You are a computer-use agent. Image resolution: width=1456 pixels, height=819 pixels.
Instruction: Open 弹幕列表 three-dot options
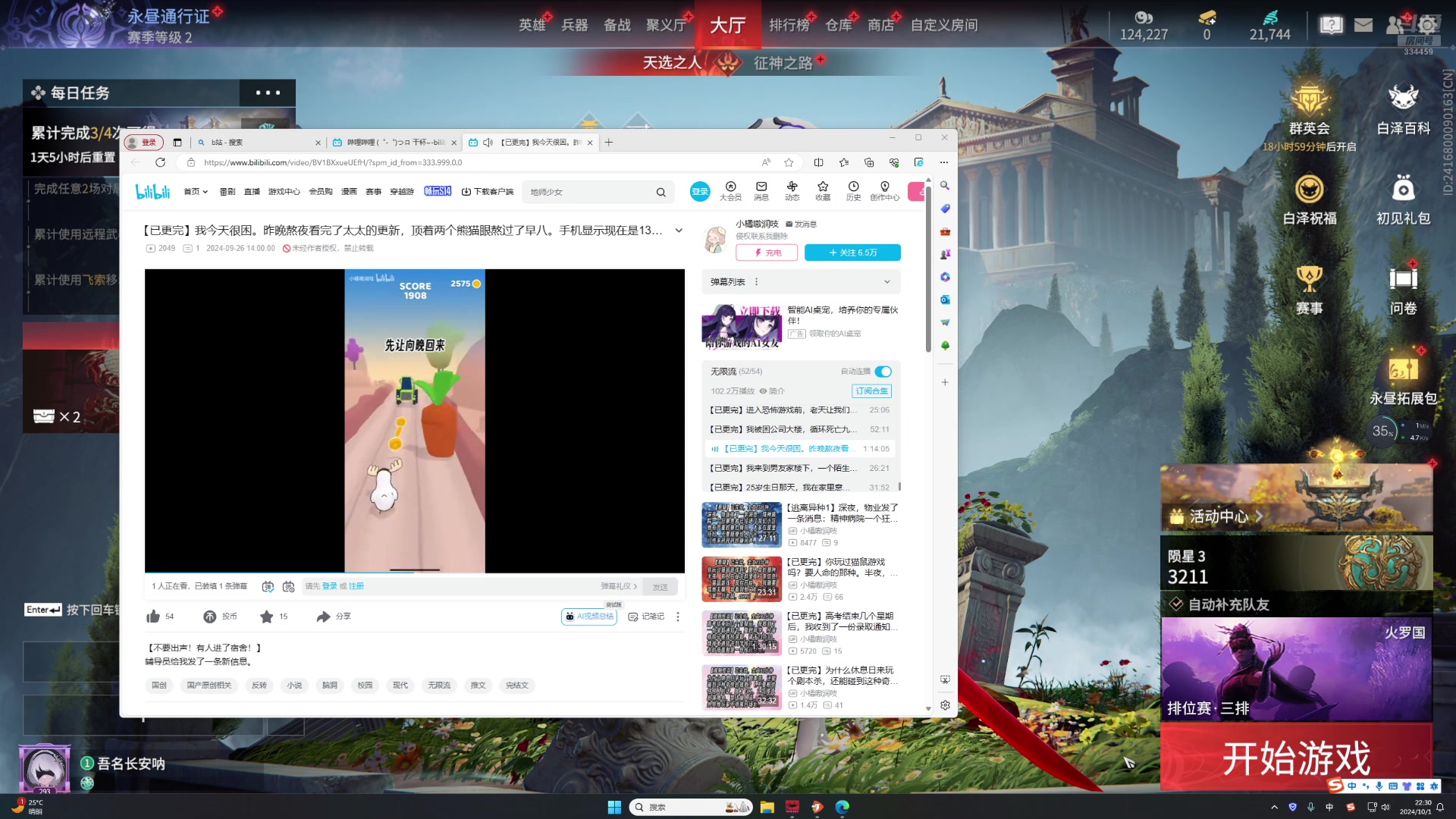756,282
